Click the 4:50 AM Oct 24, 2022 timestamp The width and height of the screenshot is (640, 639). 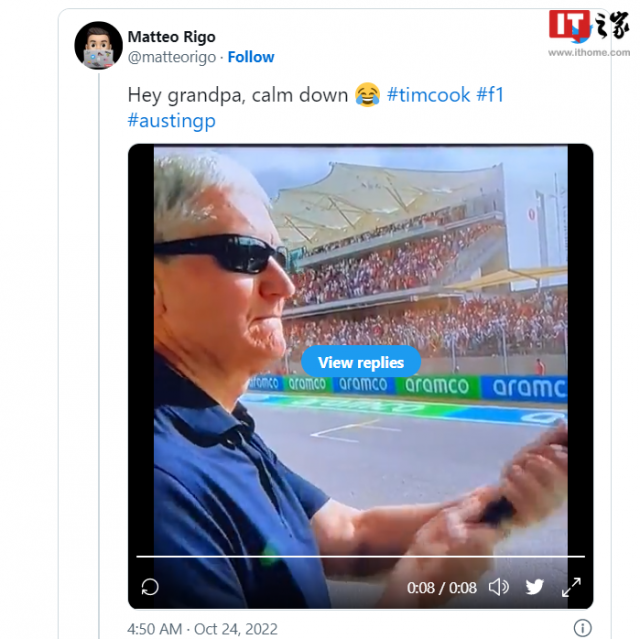[x=202, y=629]
